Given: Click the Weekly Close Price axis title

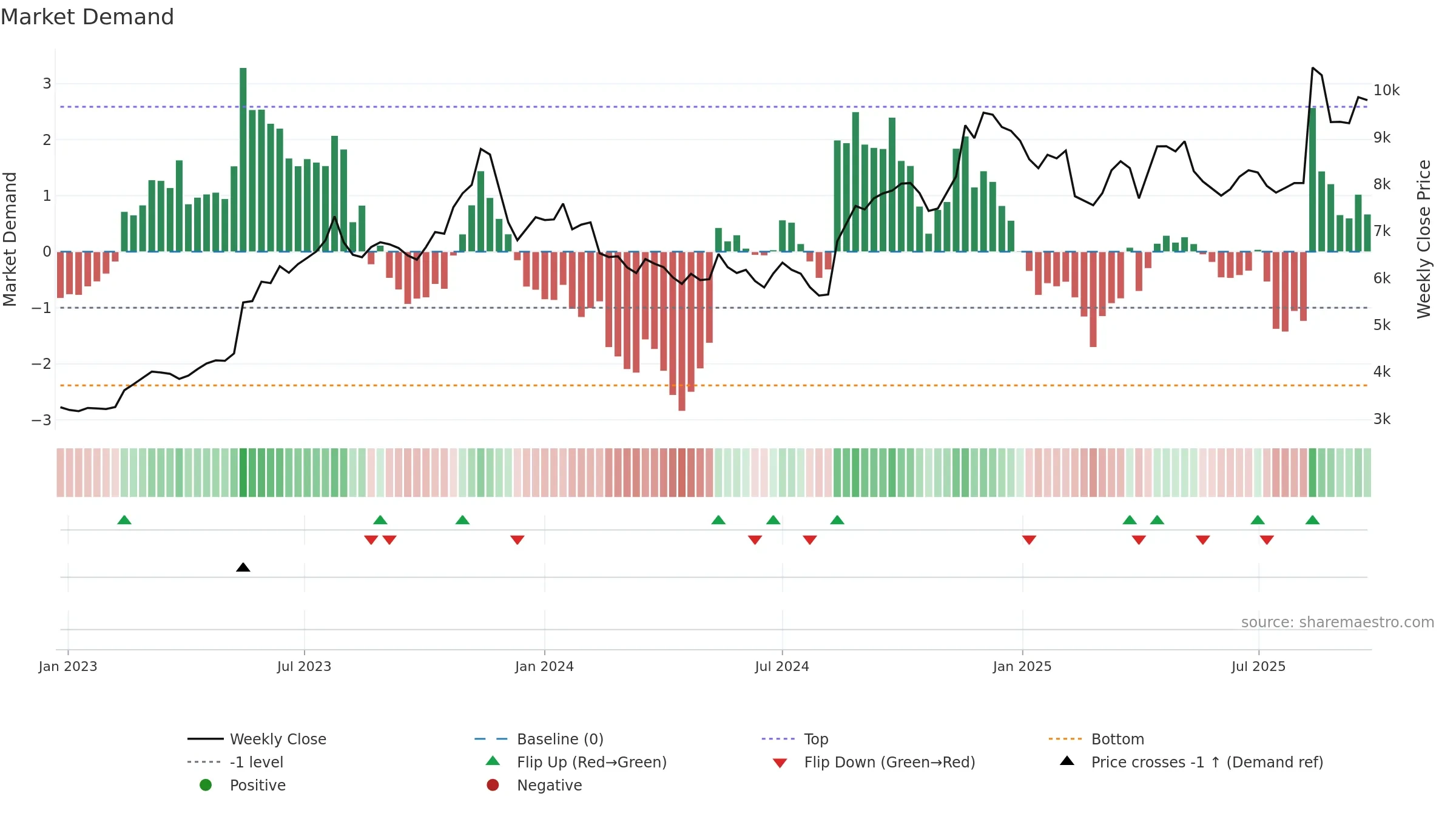Looking at the screenshot, I should [x=1424, y=239].
